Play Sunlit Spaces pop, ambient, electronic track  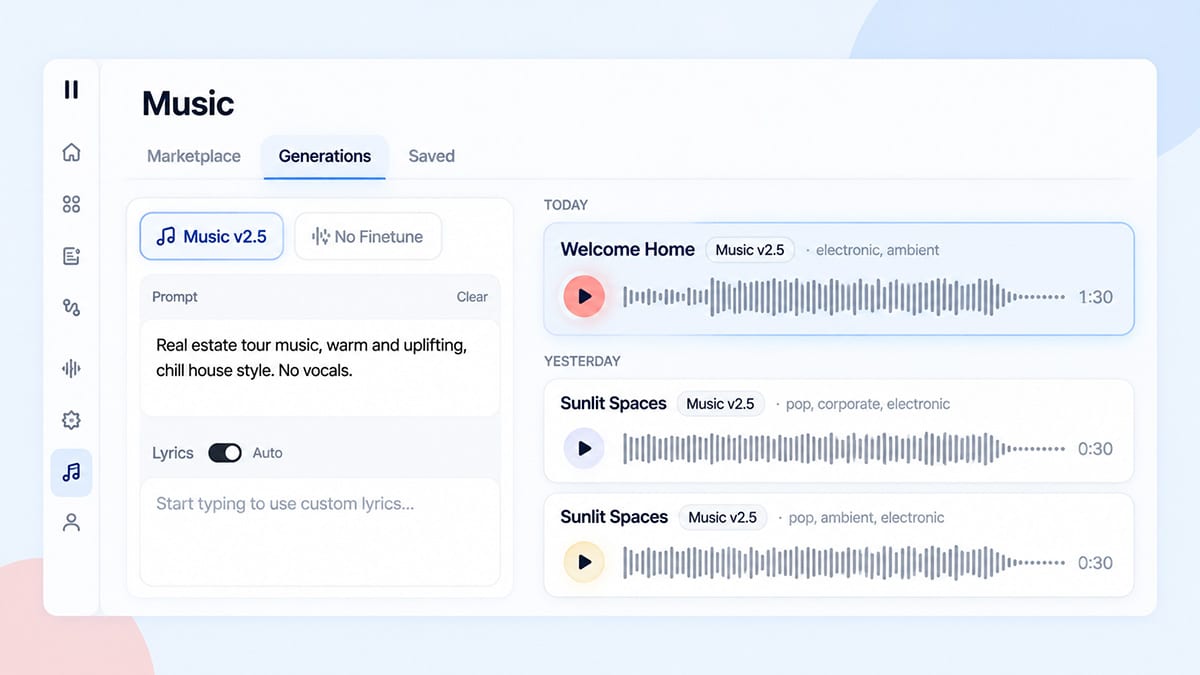(x=584, y=562)
